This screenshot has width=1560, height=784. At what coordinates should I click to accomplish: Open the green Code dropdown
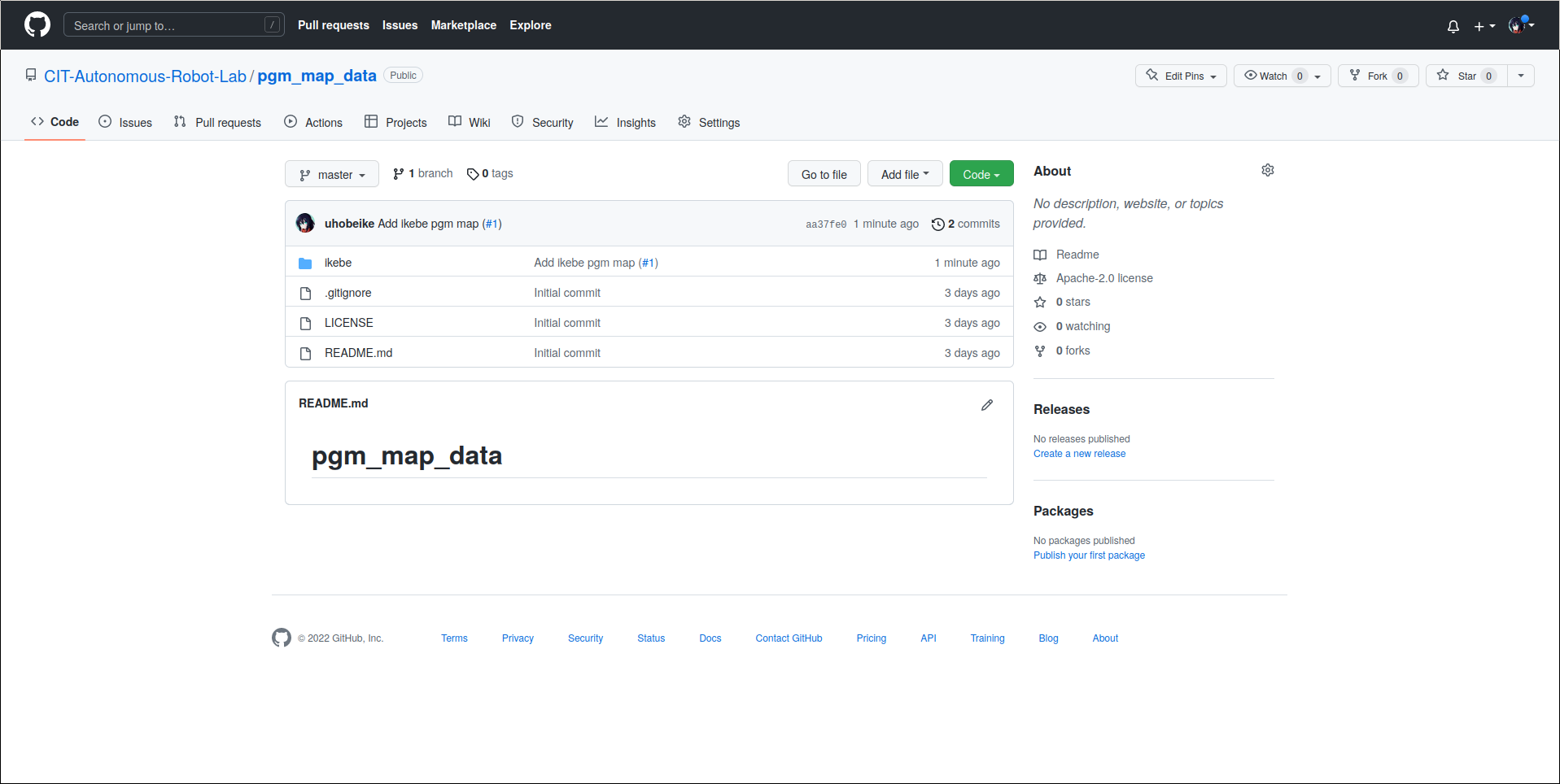tap(981, 174)
